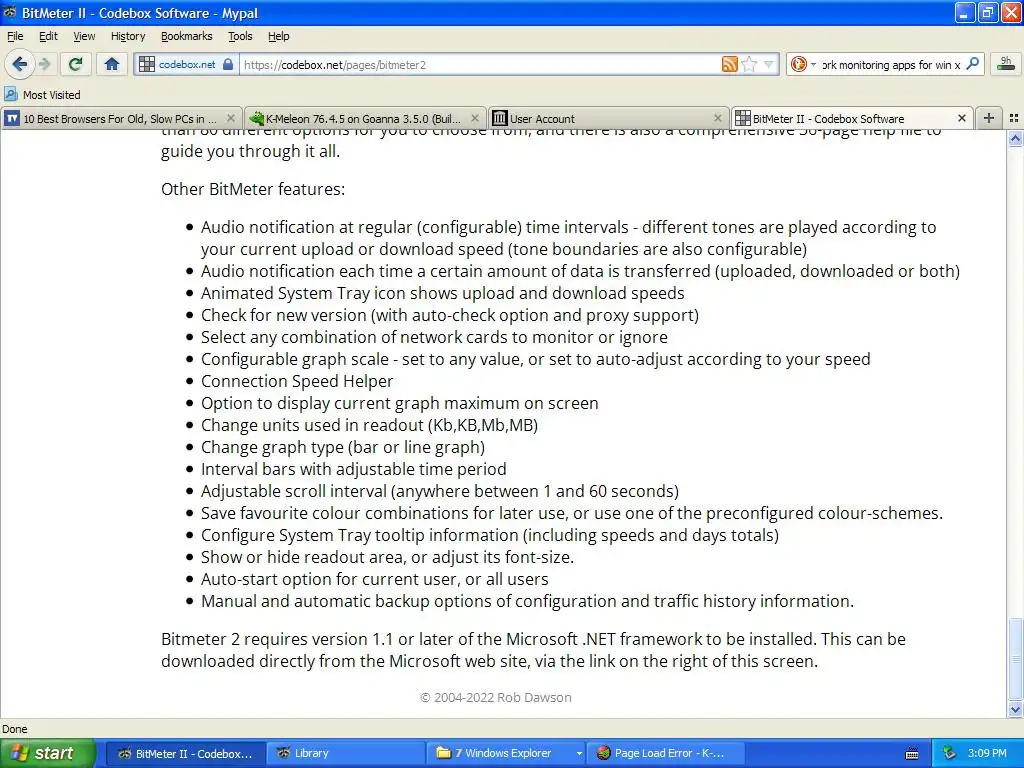Switch to the K-Meleon 76.4.5 tab
The height and width of the screenshot is (768, 1024).
364,119
